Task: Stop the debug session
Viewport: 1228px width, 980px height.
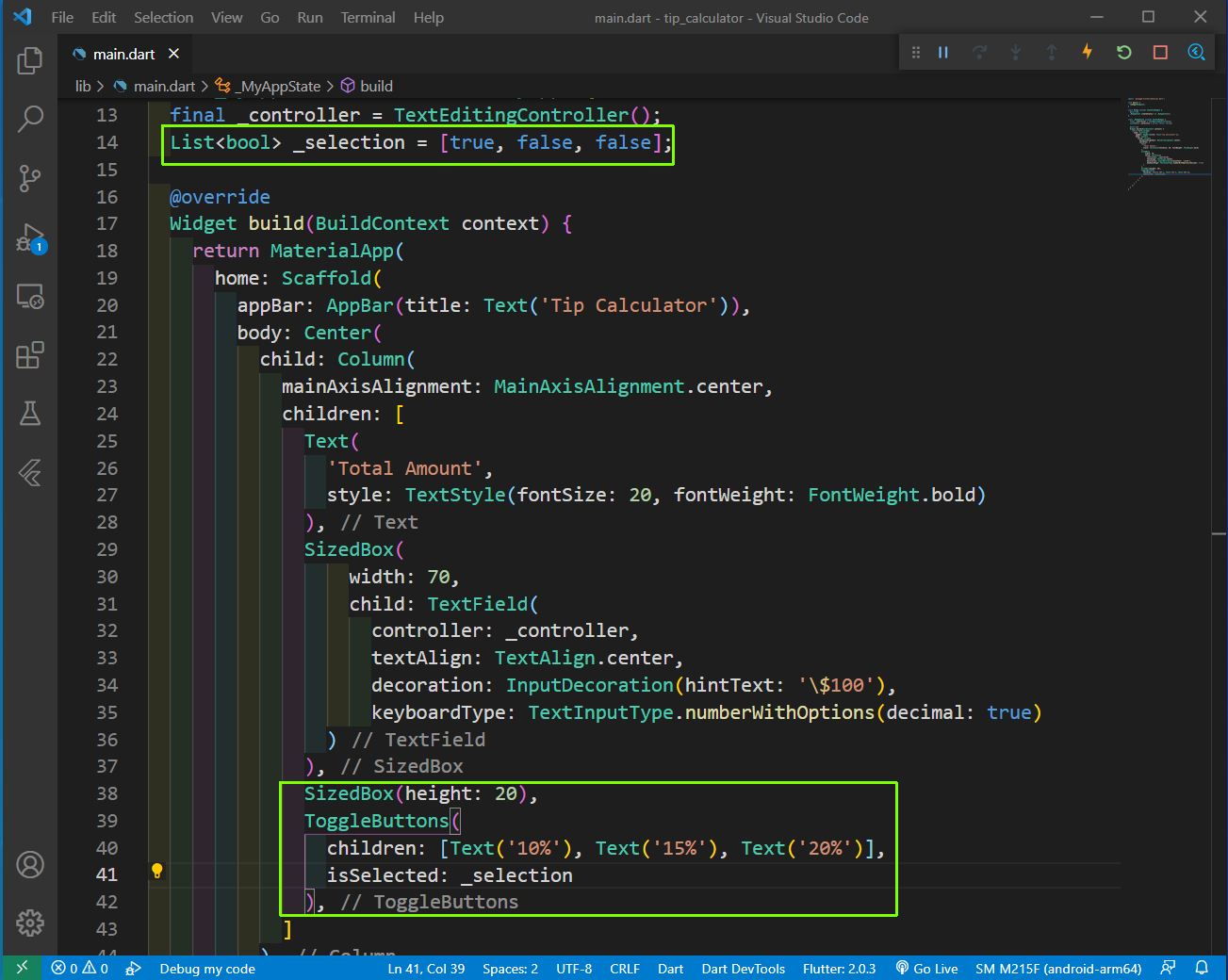Action: pos(1160,53)
